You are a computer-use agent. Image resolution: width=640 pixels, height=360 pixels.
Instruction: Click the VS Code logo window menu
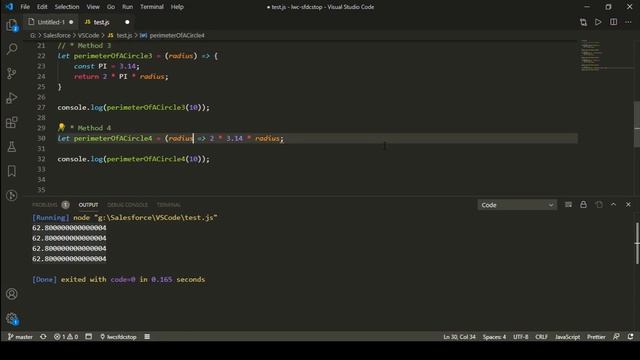(x=9, y=7)
